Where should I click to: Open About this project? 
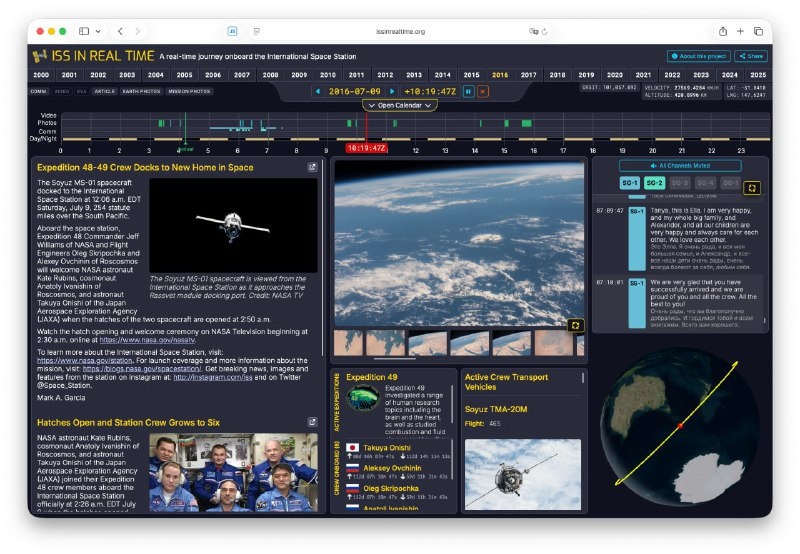(698, 56)
